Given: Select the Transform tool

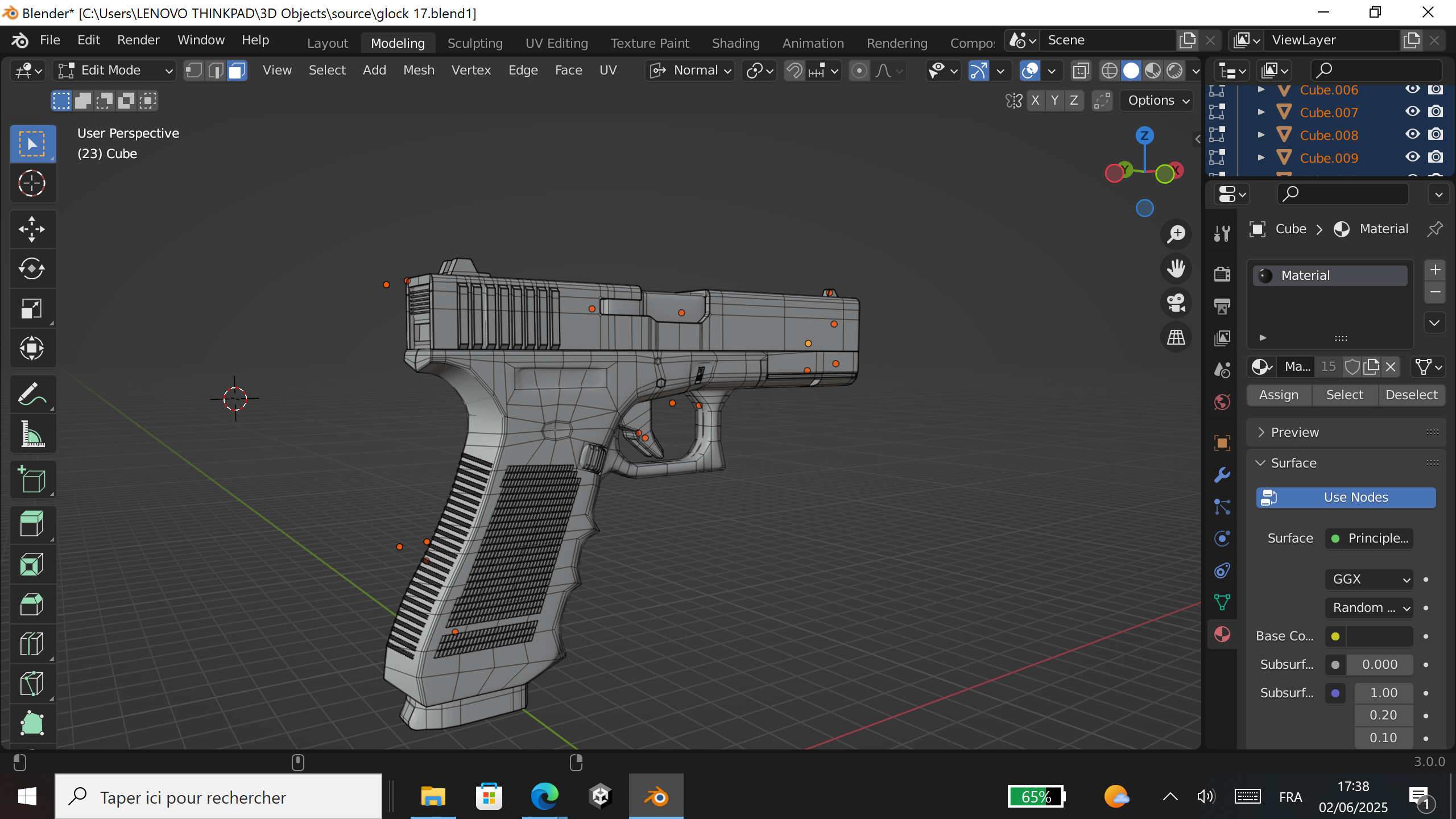Looking at the screenshot, I should pyautogui.click(x=32, y=348).
